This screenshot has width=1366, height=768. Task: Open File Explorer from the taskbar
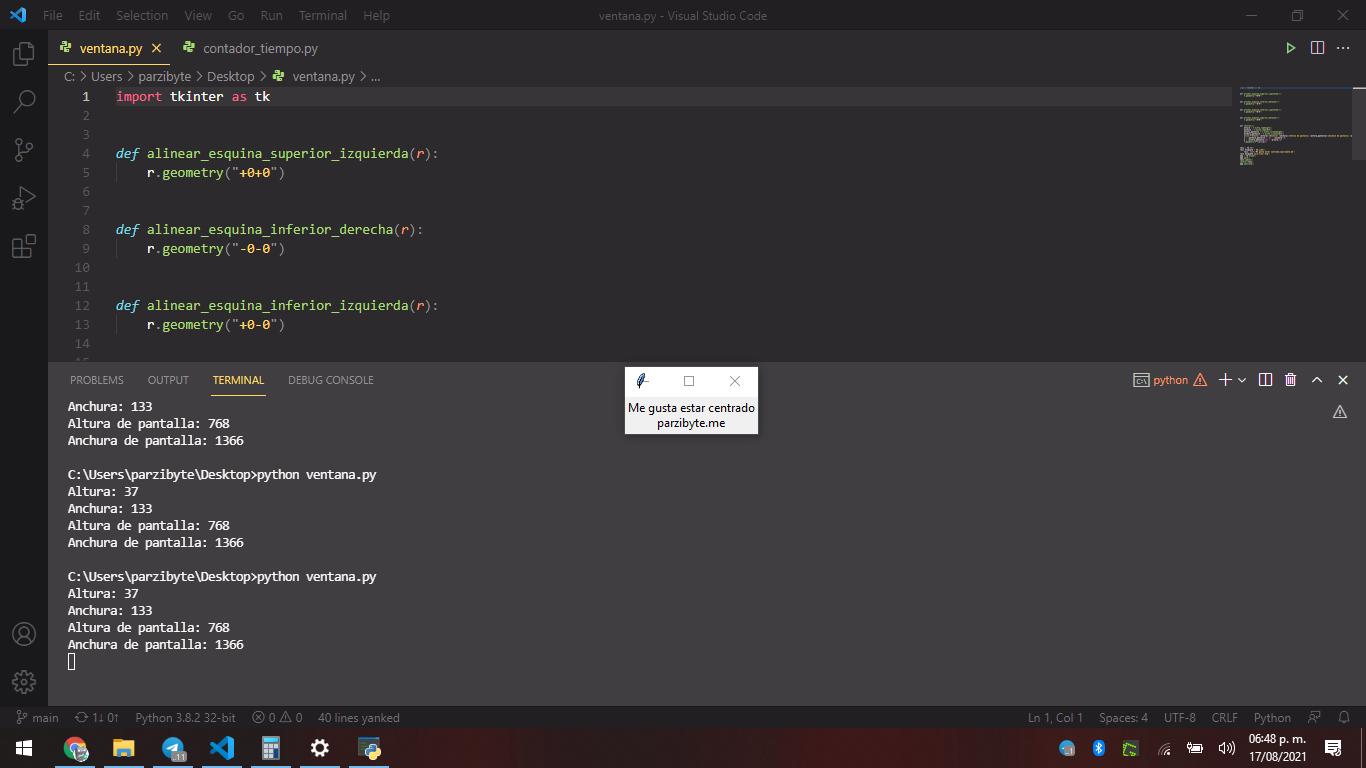tap(123, 747)
